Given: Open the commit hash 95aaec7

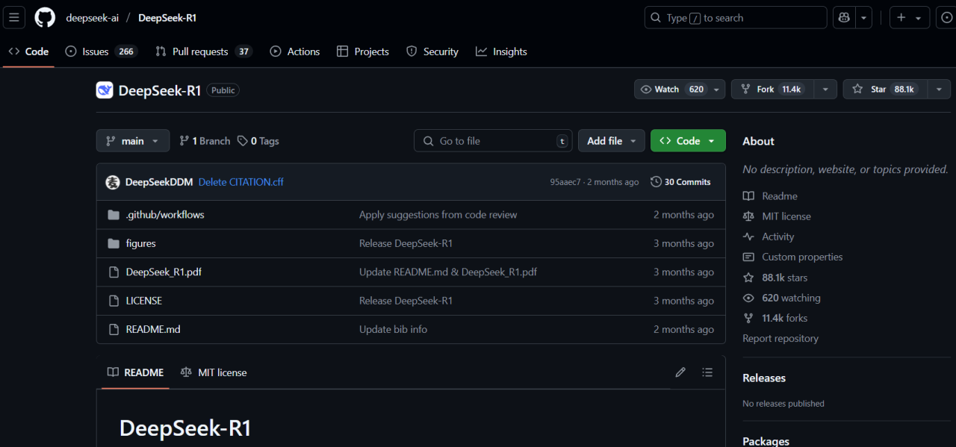Looking at the screenshot, I should [x=566, y=182].
